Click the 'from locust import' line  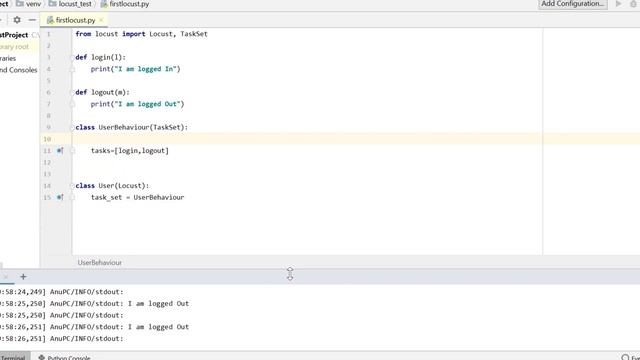pos(141,34)
